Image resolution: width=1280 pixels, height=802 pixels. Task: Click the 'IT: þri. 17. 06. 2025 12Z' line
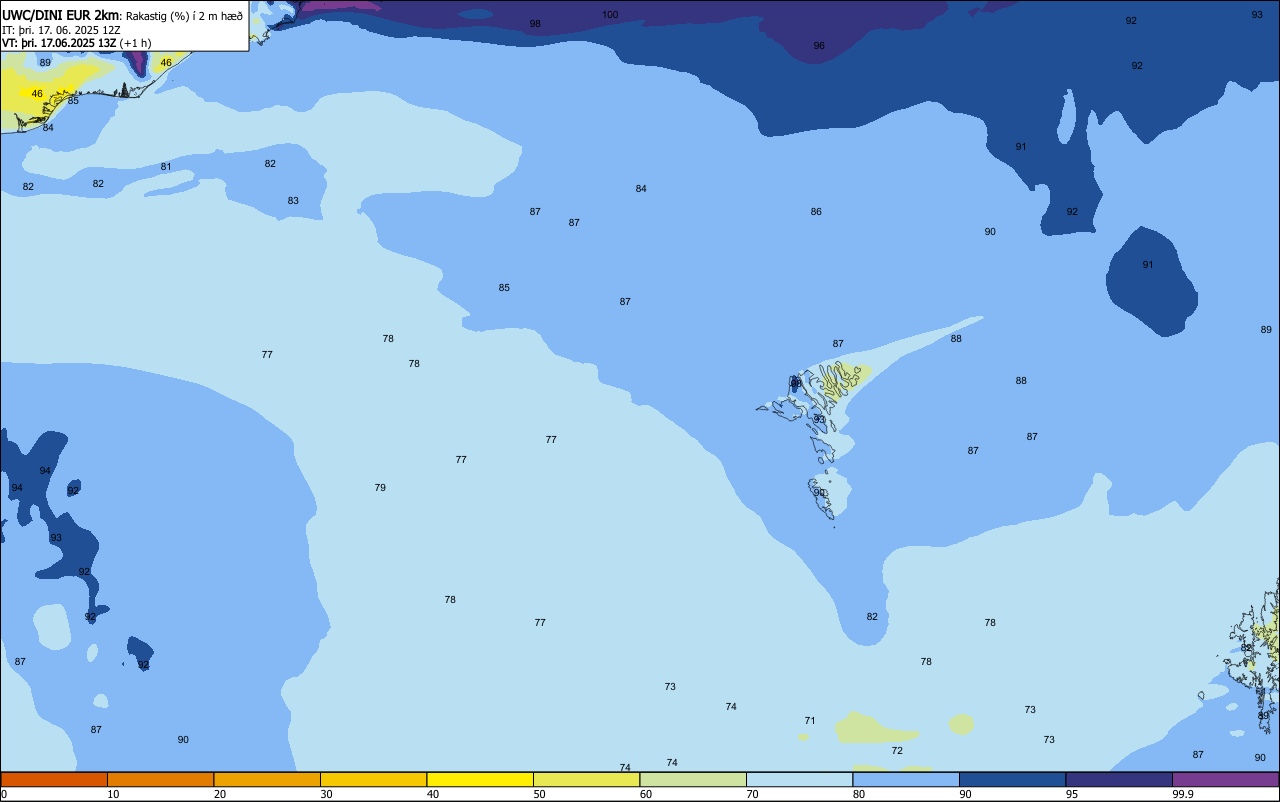click(61, 30)
